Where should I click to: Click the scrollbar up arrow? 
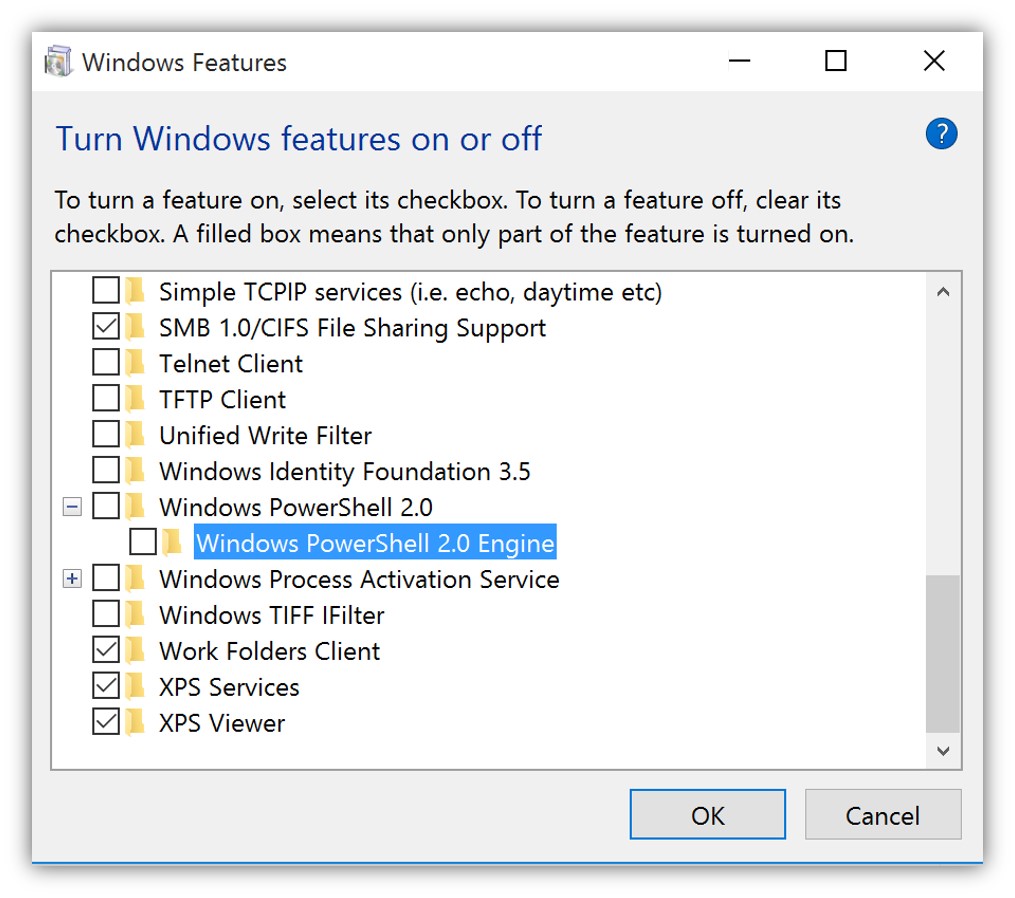point(943,292)
